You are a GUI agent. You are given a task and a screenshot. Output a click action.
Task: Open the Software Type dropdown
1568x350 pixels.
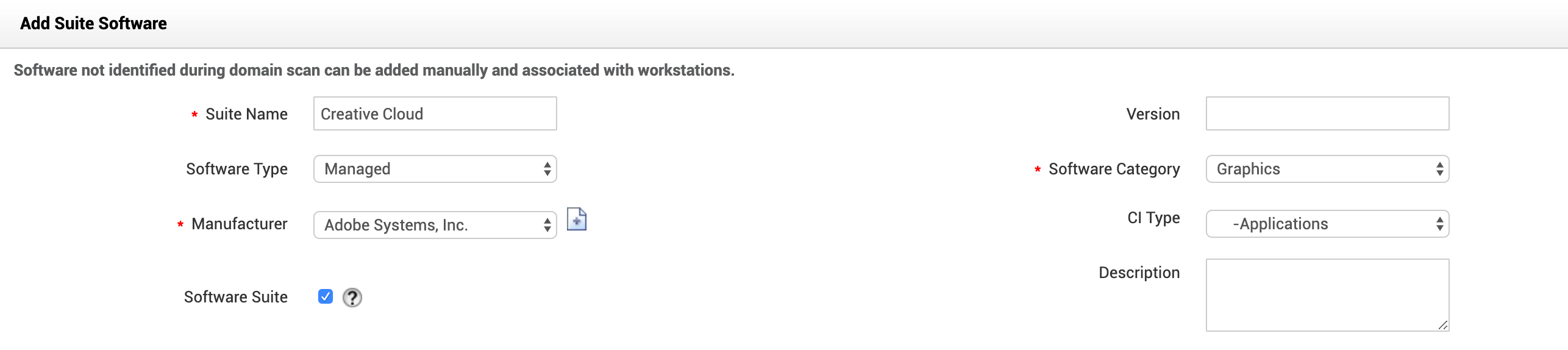435,169
